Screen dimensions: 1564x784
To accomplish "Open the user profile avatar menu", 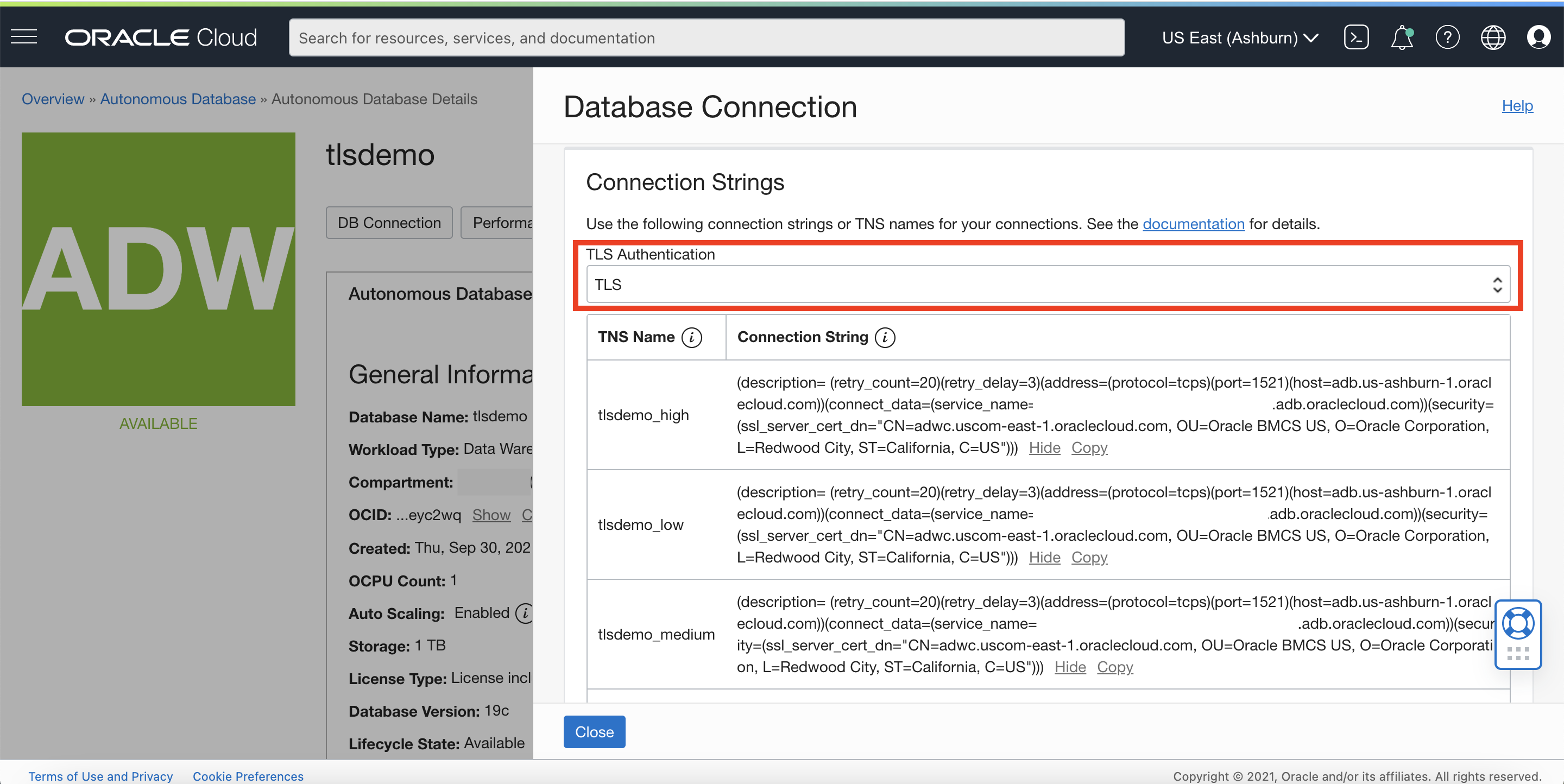I will tap(1538, 37).
